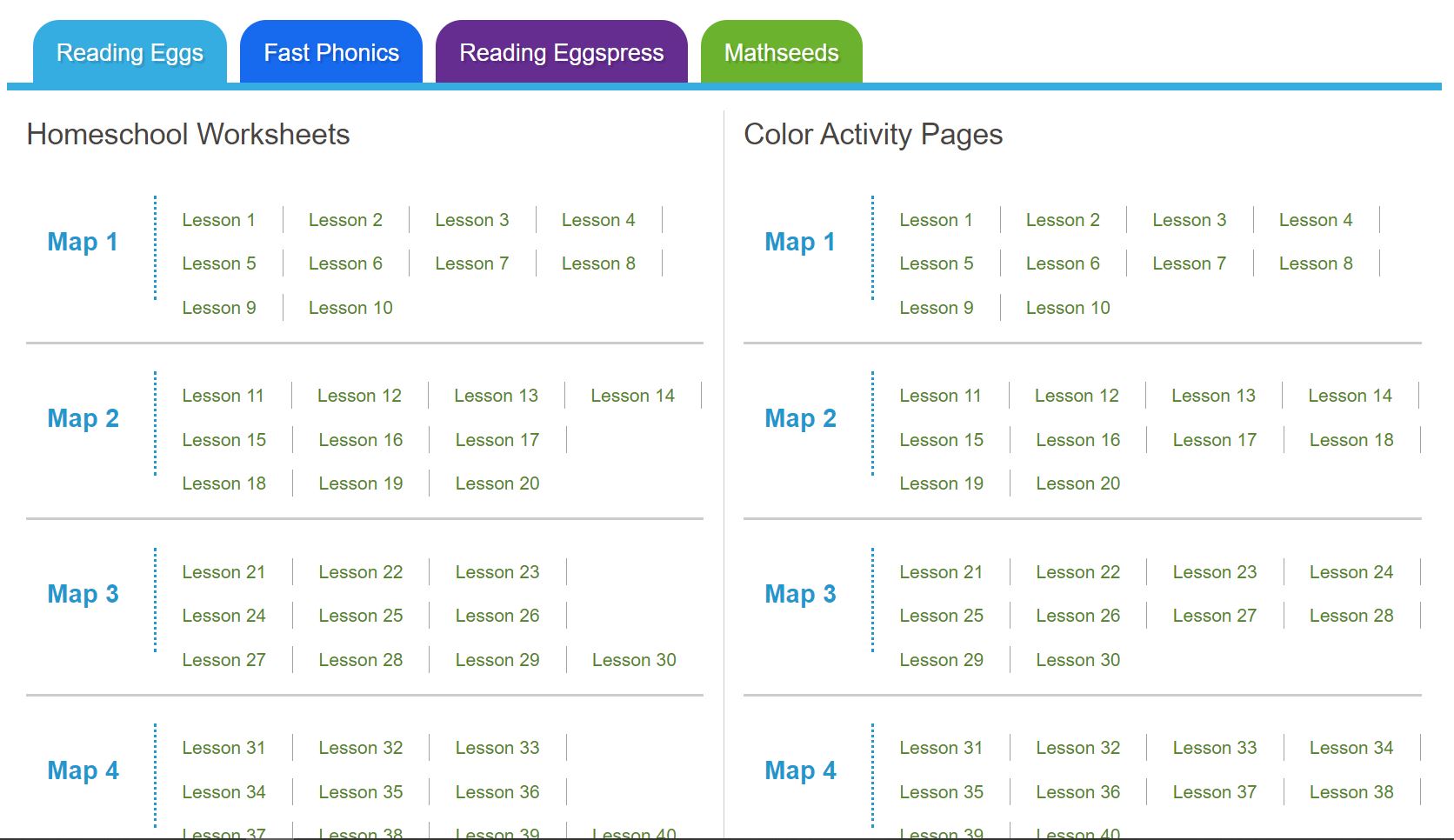The image size is (1454, 840).
Task: Open Color Activity Pages Lesson 33
Action: click(x=1214, y=748)
